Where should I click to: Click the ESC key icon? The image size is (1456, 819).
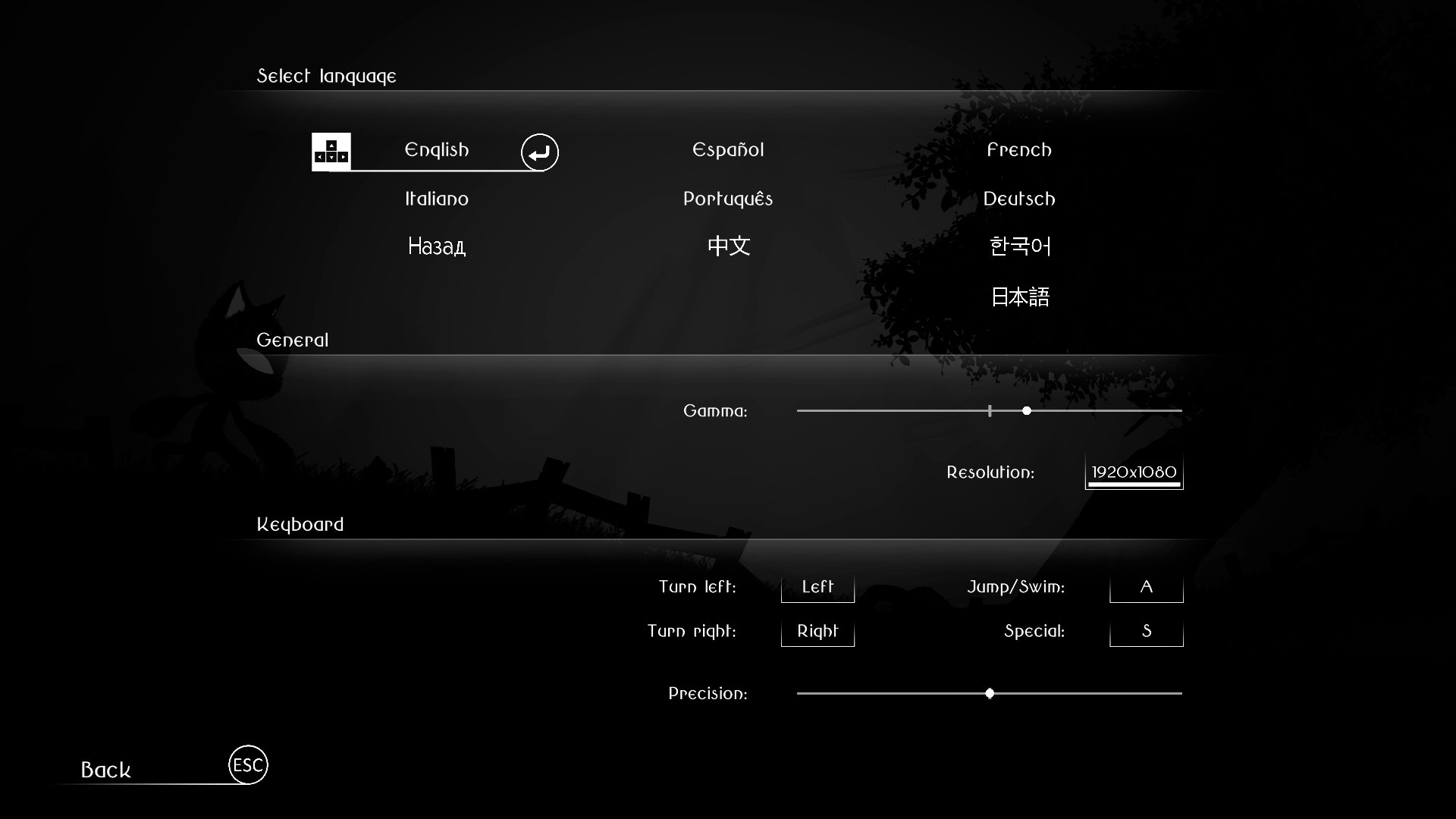[x=248, y=765]
